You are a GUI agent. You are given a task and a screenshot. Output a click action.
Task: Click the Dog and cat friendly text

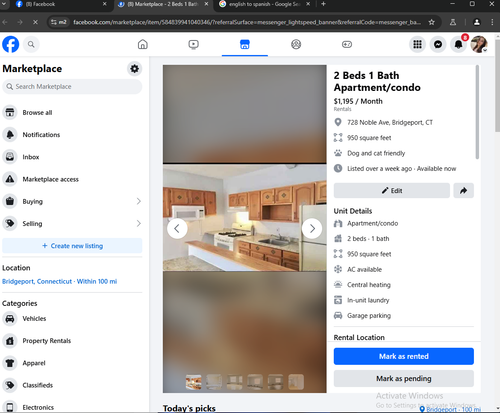(376, 153)
